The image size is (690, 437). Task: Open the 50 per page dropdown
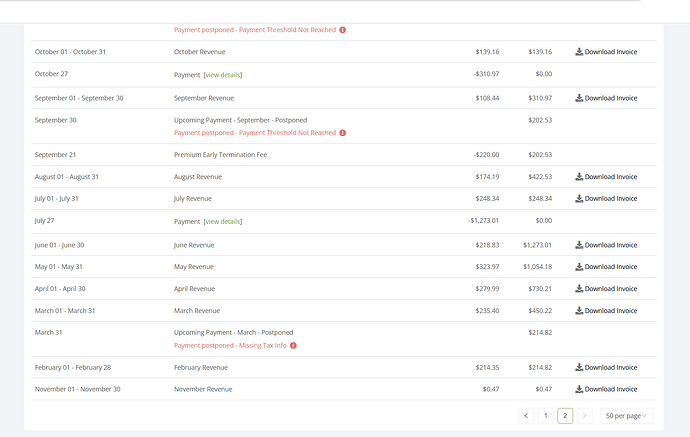coord(627,415)
